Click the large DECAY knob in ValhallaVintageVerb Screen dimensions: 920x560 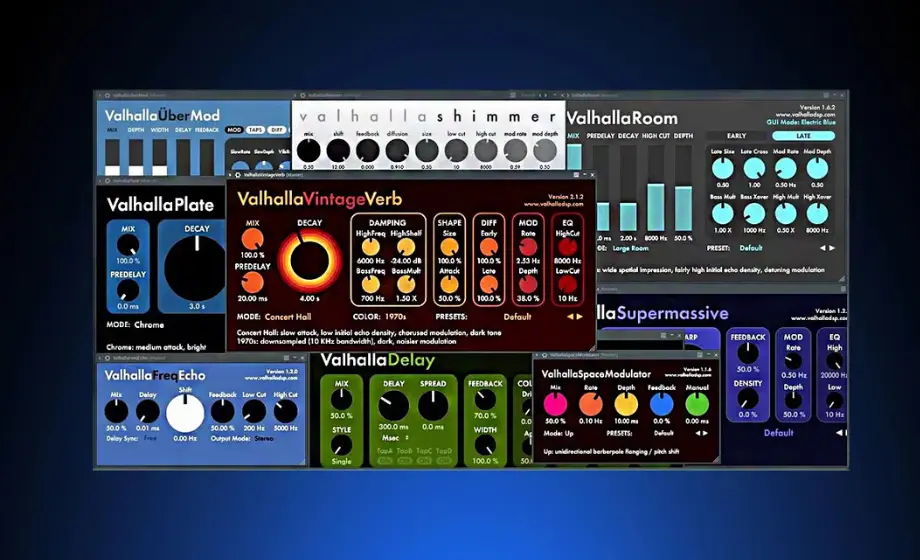(x=309, y=260)
